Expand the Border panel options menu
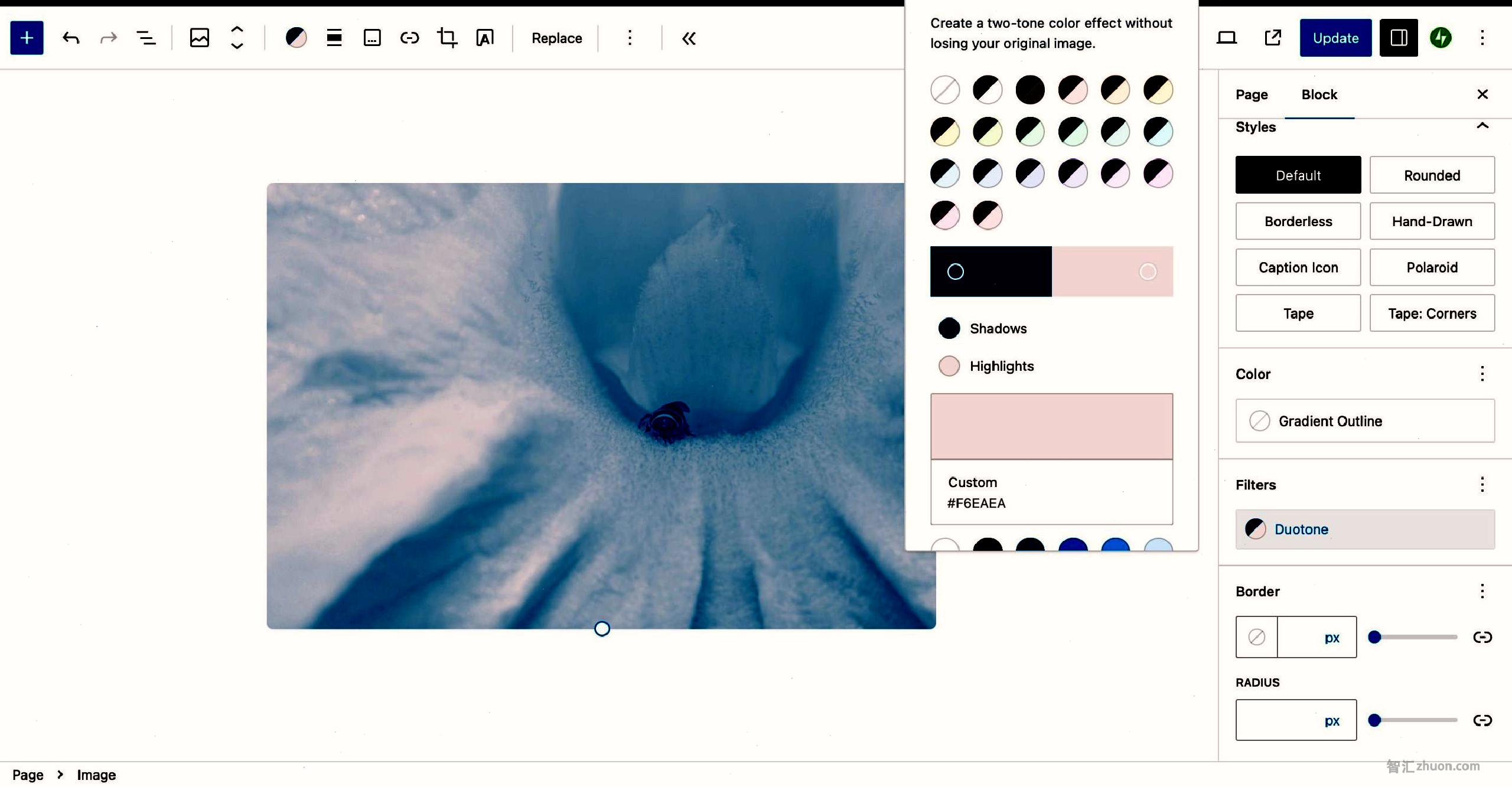This screenshot has height=787, width=1512. click(x=1484, y=591)
